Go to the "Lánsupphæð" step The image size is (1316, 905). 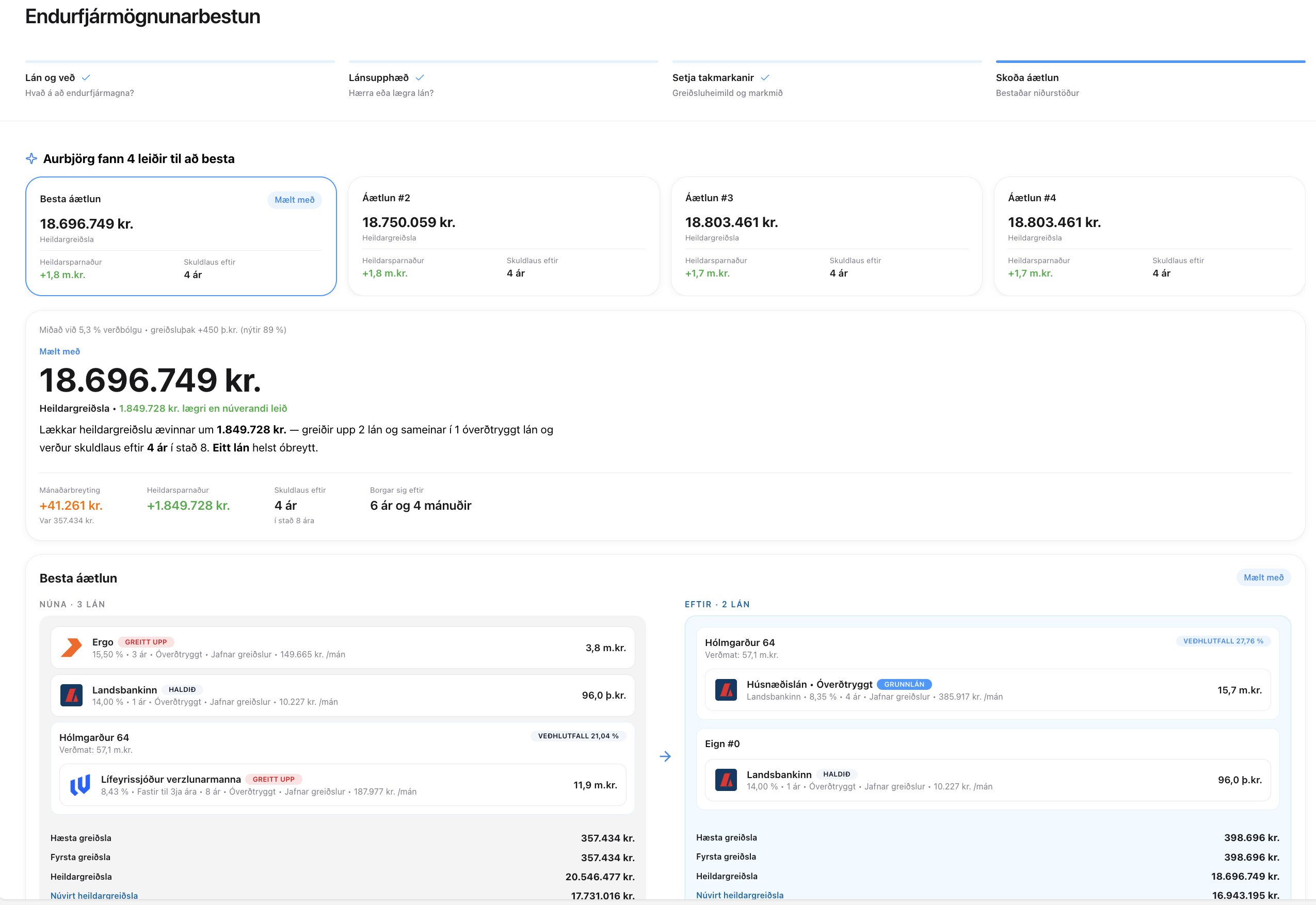click(504, 79)
